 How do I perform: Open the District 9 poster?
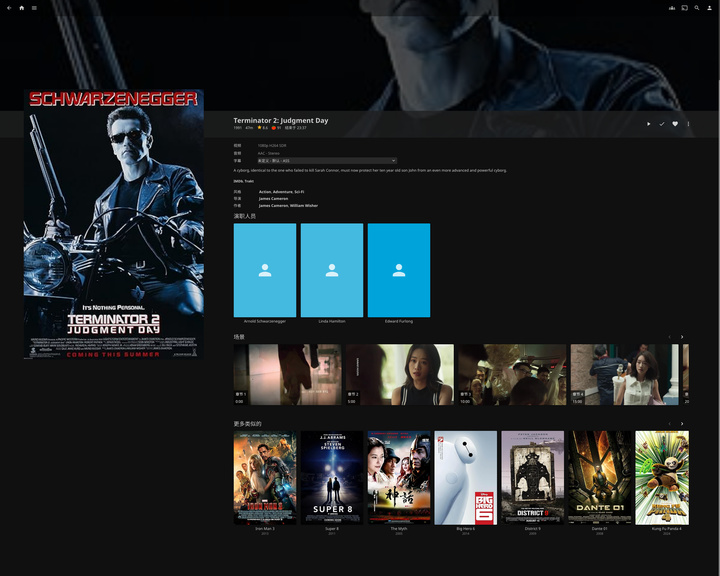pyautogui.click(x=533, y=478)
